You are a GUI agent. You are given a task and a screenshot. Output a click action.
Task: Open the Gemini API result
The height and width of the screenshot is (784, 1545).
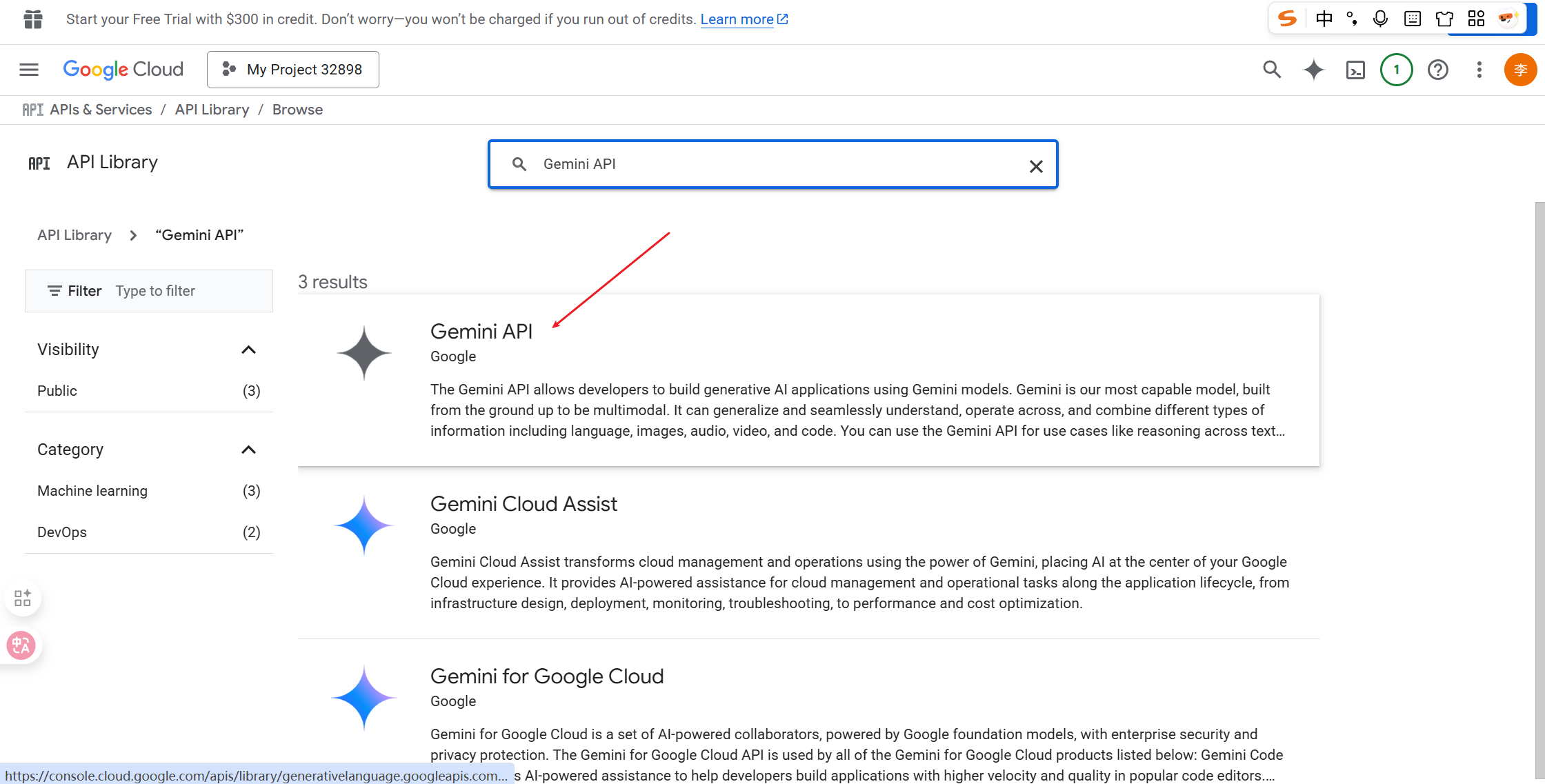481,332
